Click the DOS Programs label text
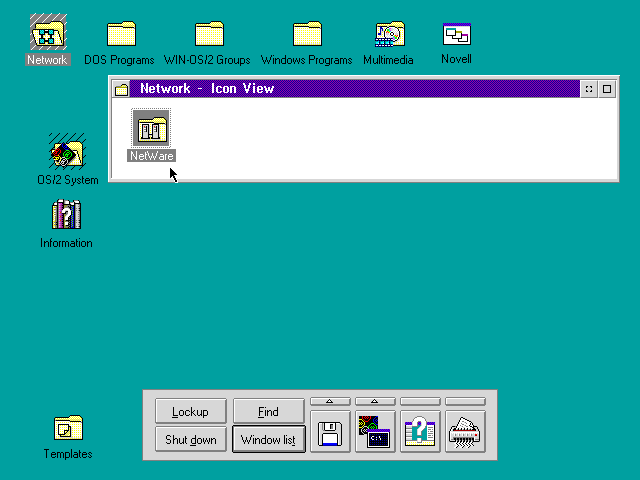The width and height of the screenshot is (640, 480). click(119, 60)
